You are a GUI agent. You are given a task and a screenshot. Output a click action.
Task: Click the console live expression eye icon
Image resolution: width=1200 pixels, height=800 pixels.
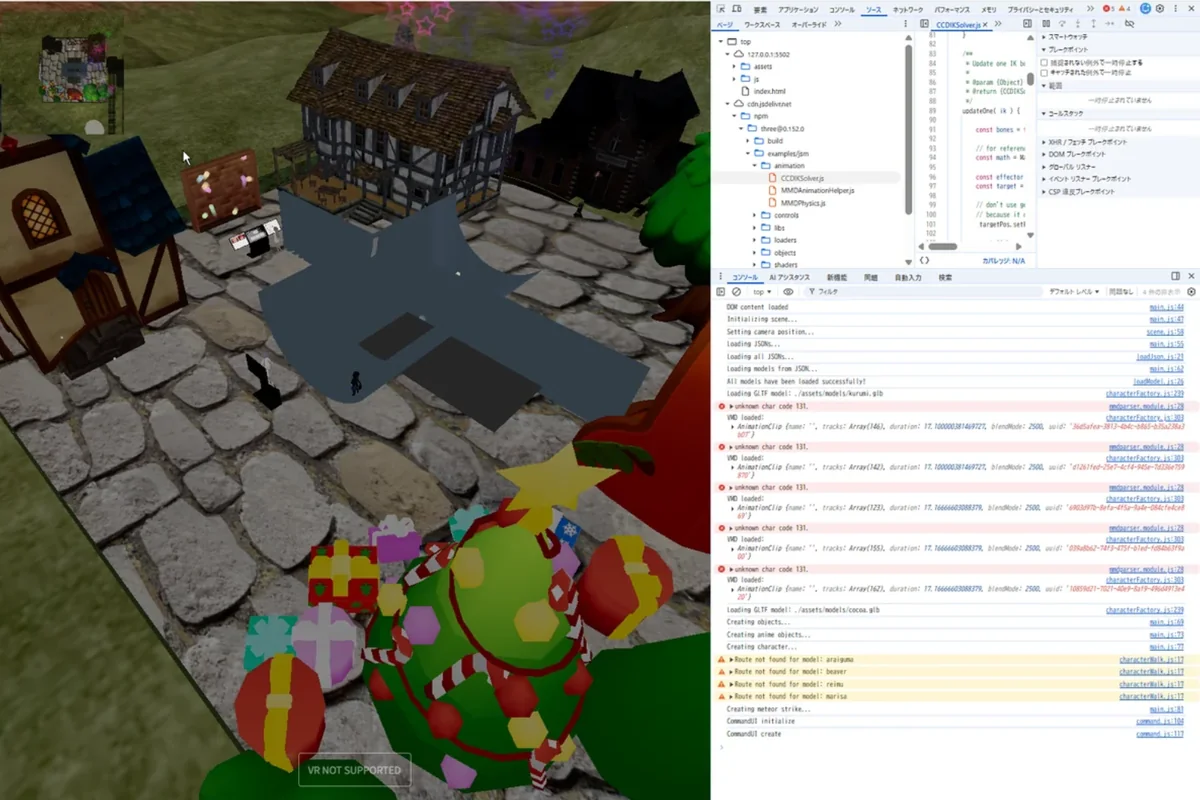pos(788,292)
